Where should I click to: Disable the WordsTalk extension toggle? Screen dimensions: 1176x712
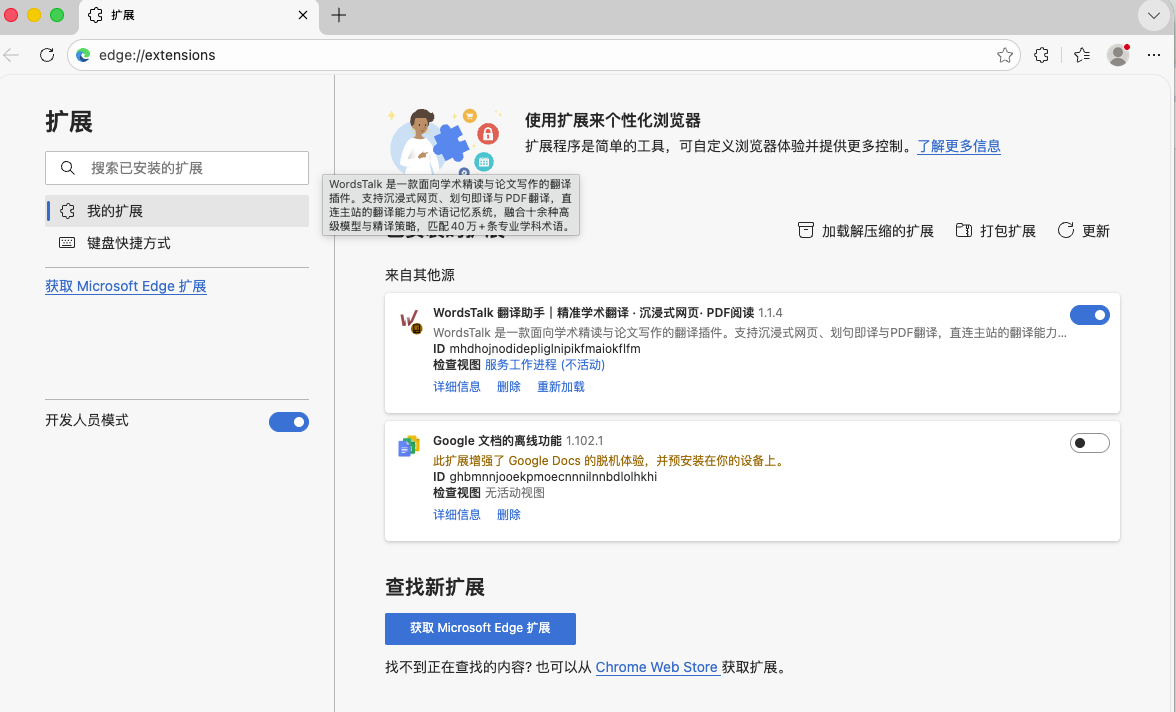pos(1090,315)
